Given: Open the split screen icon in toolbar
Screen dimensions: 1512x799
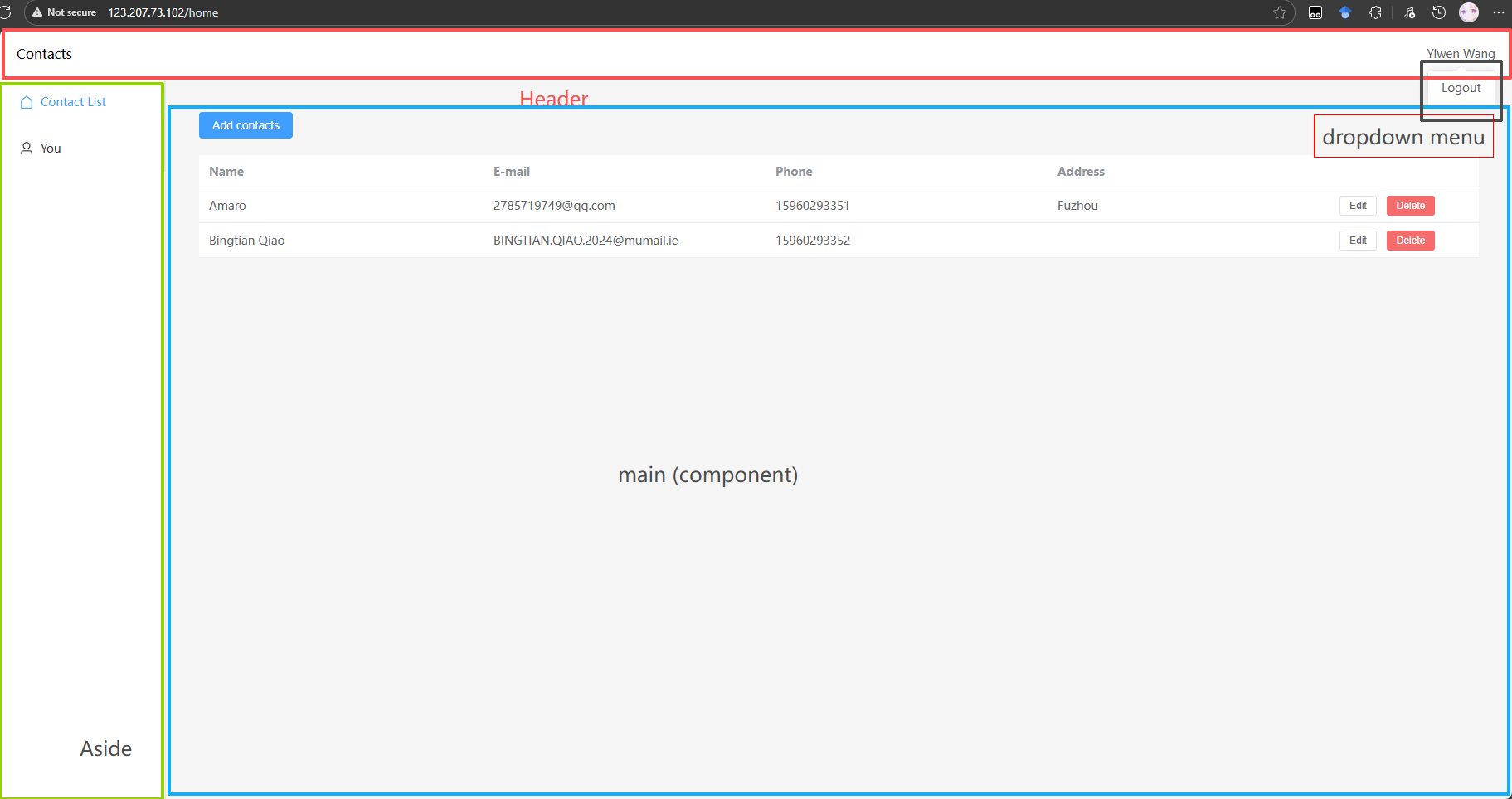Looking at the screenshot, I should click(1315, 12).
